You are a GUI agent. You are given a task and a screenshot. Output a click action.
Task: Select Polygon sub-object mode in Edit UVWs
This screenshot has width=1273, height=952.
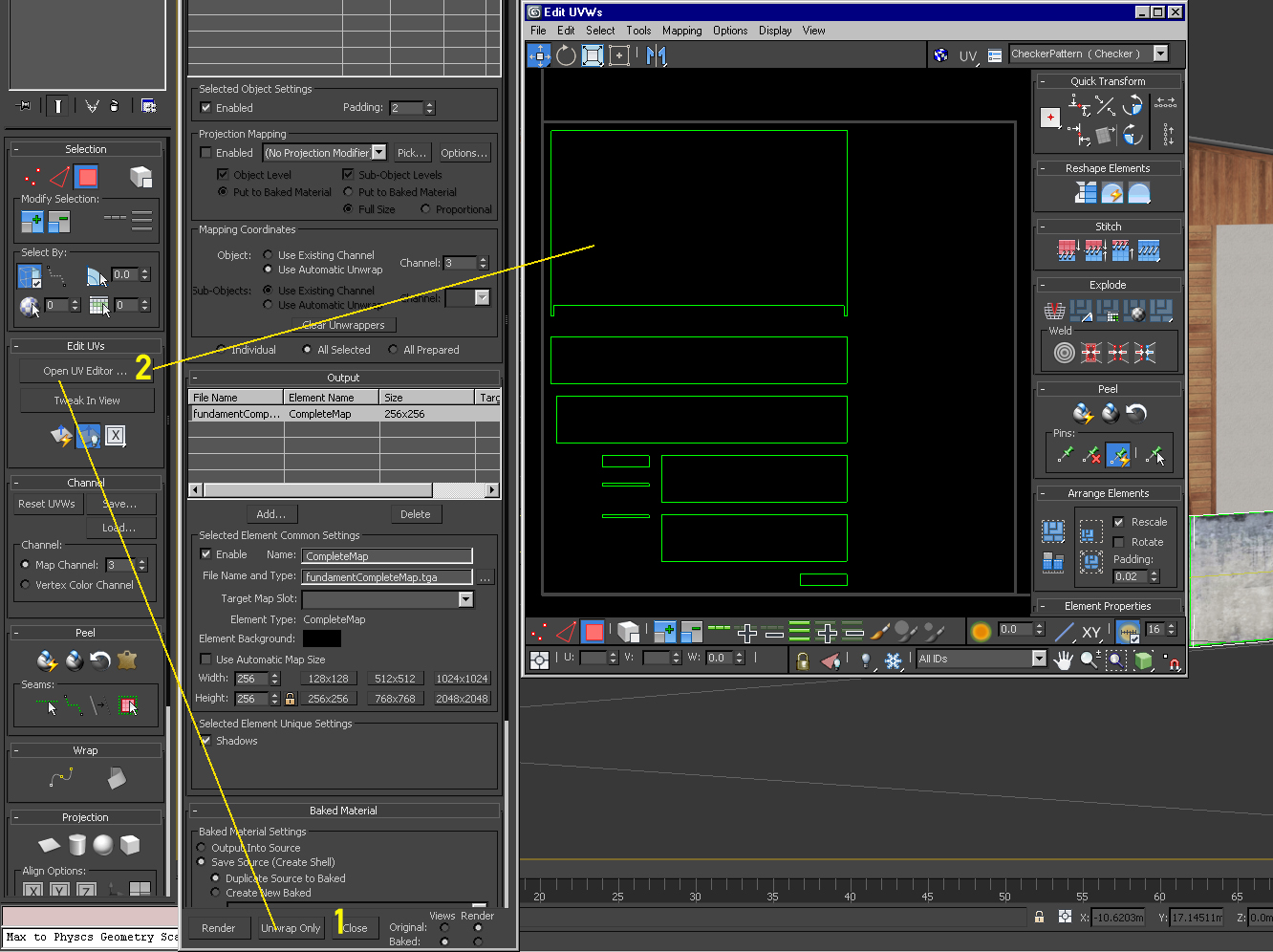click(593, 632)
